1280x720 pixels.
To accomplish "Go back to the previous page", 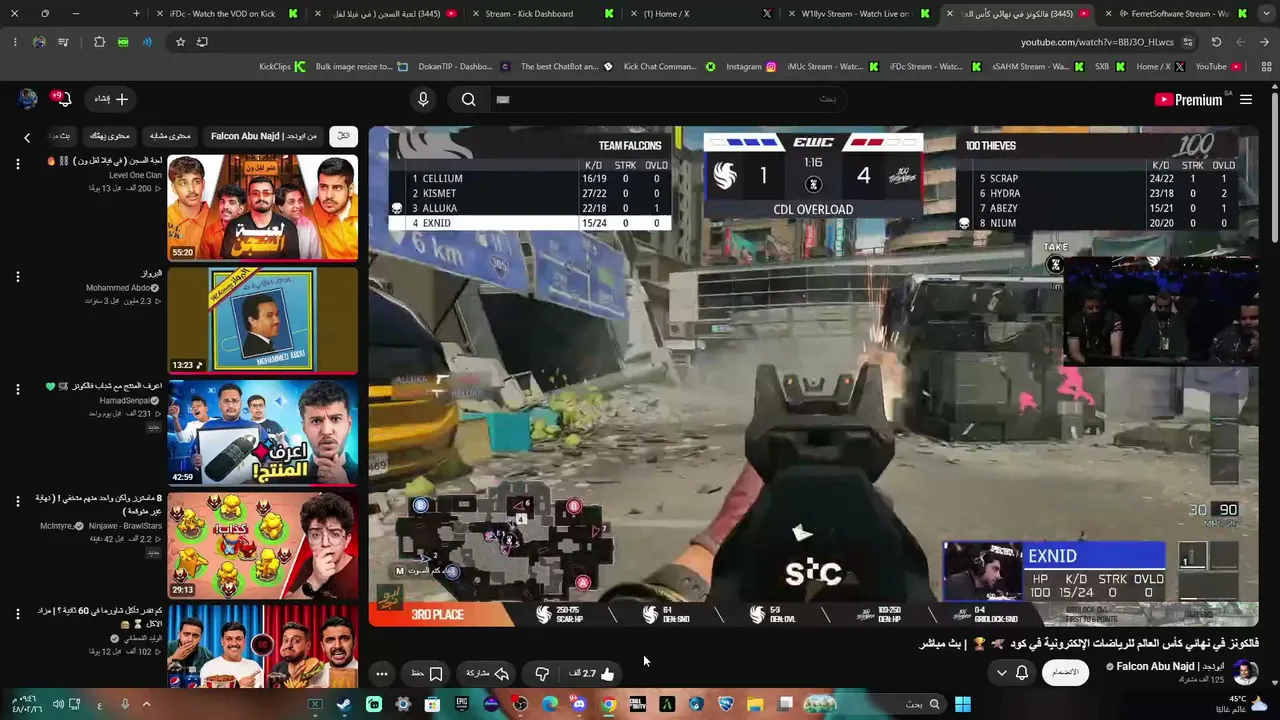I will [x=1265, y=42].
